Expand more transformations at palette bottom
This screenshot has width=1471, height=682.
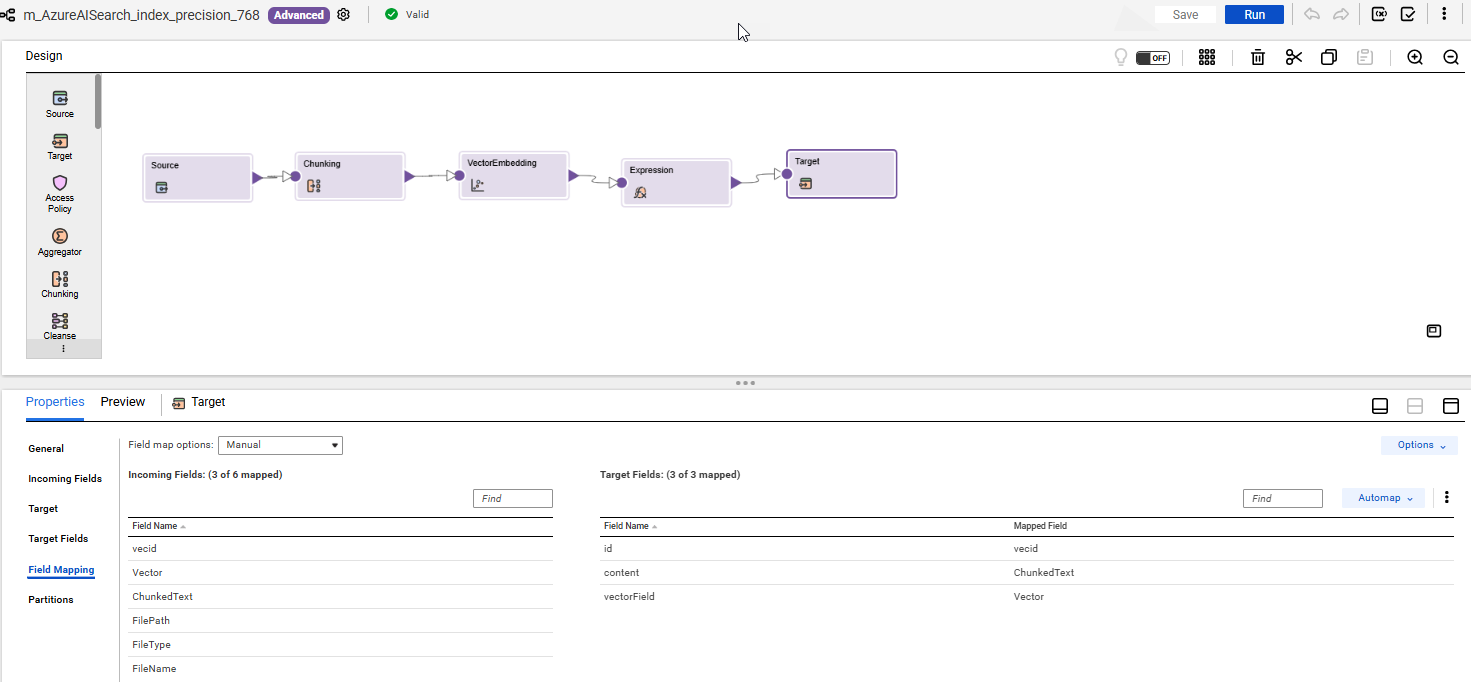tap(64, 349)
